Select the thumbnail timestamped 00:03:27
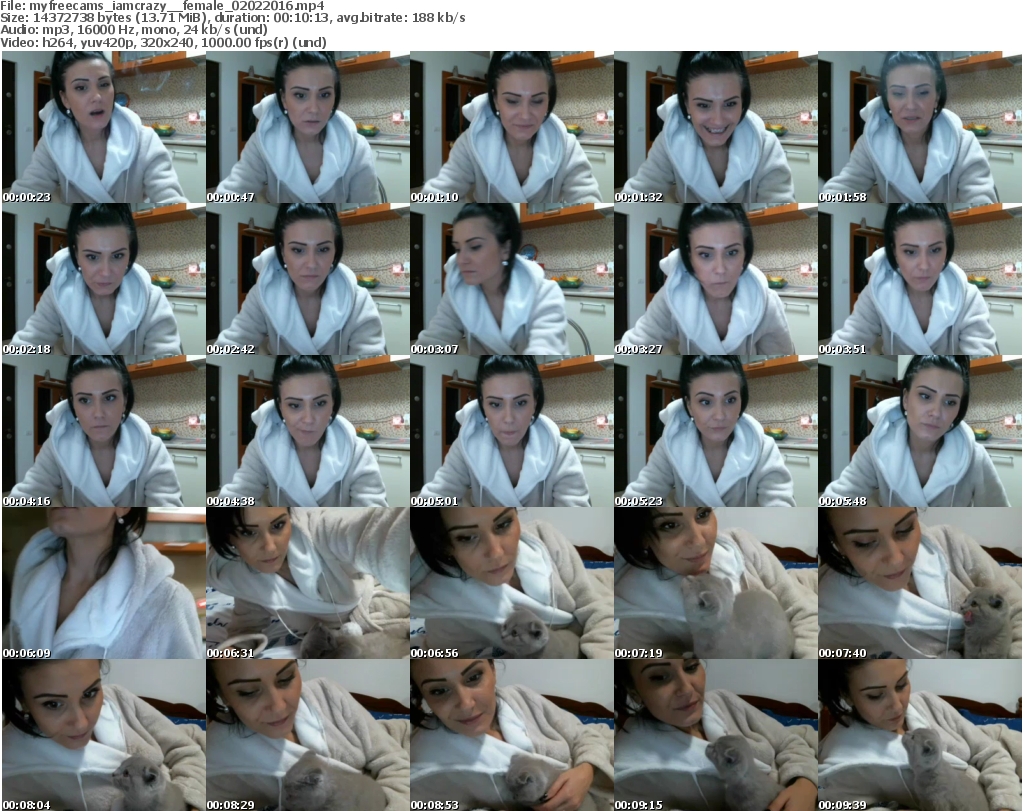 [x=716, y=279]
